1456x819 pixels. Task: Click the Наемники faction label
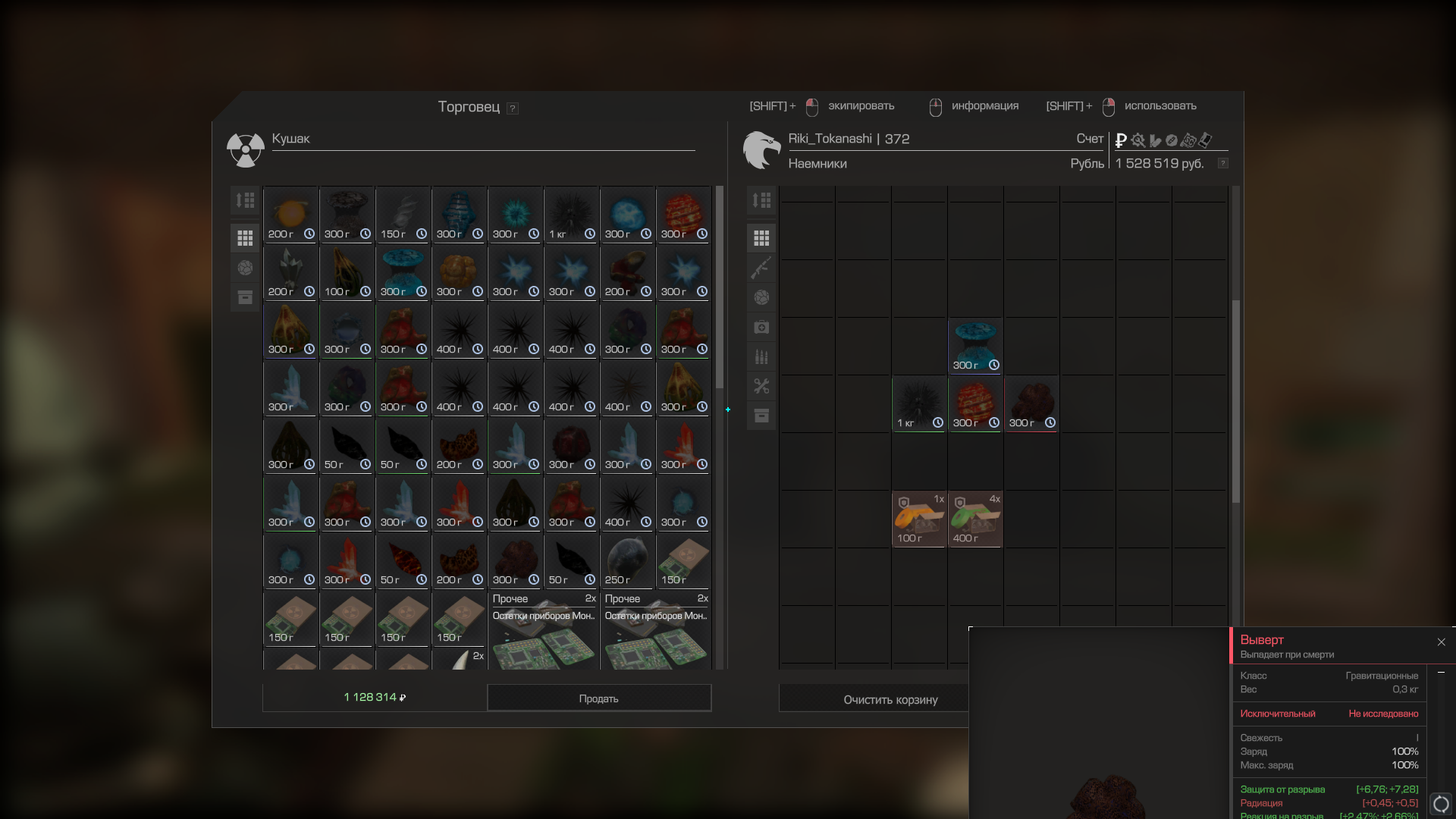point(817,164)
